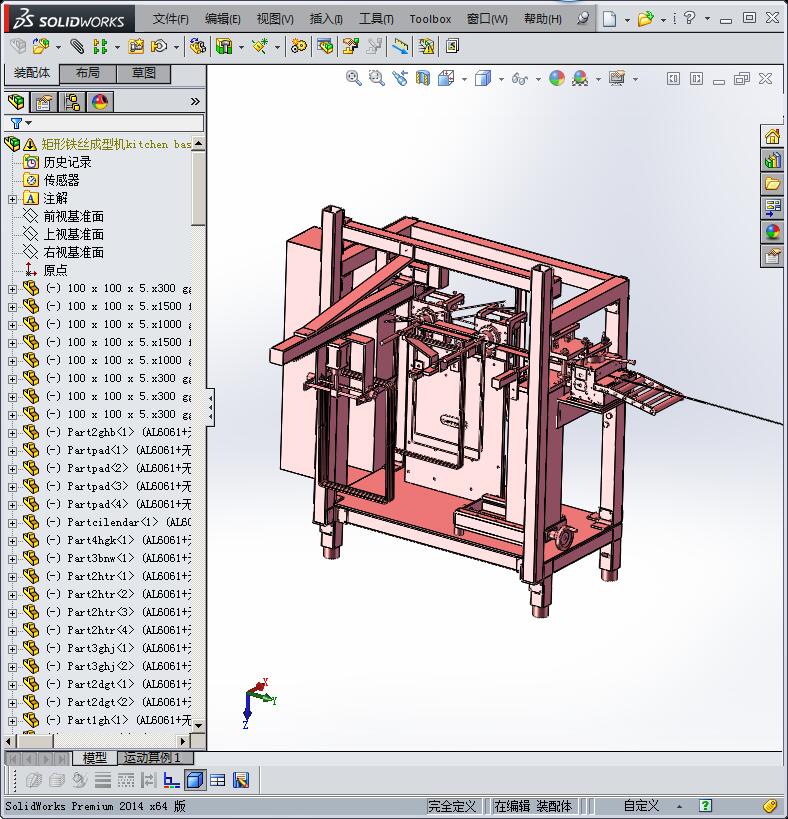Viewport: 788px width, 819px height.
Task: Click the Linear Component Pattern icon
Action: click(100, 46)
